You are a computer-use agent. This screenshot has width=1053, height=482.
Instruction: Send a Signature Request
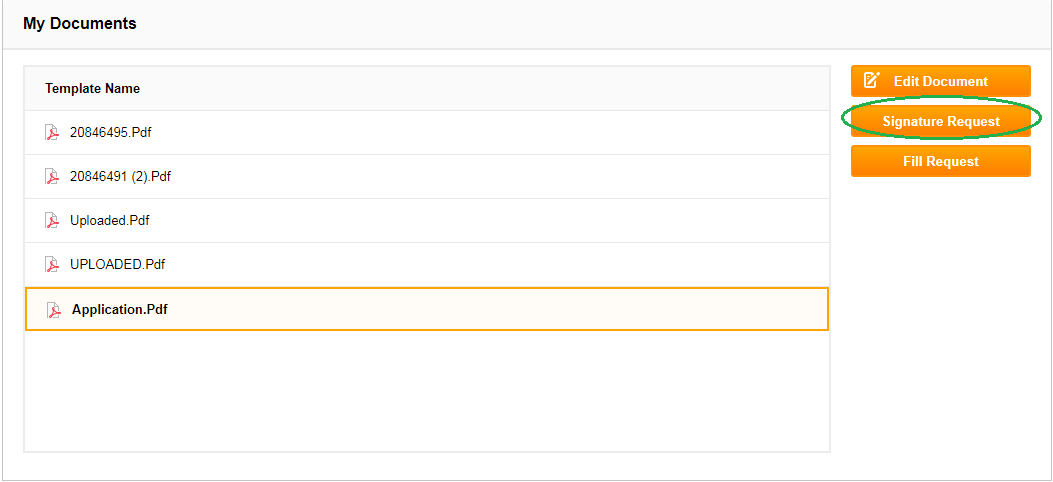coord(940,122)
